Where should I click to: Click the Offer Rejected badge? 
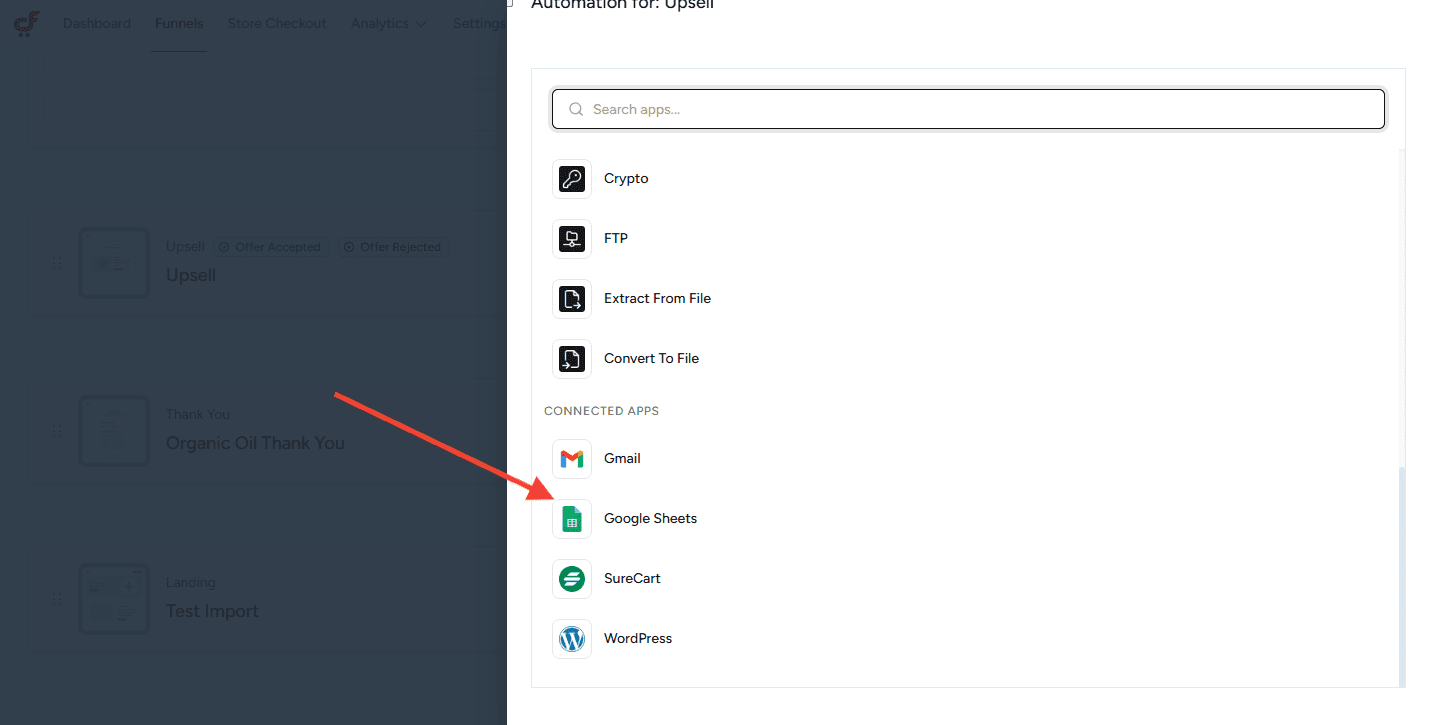pos(393,247)
